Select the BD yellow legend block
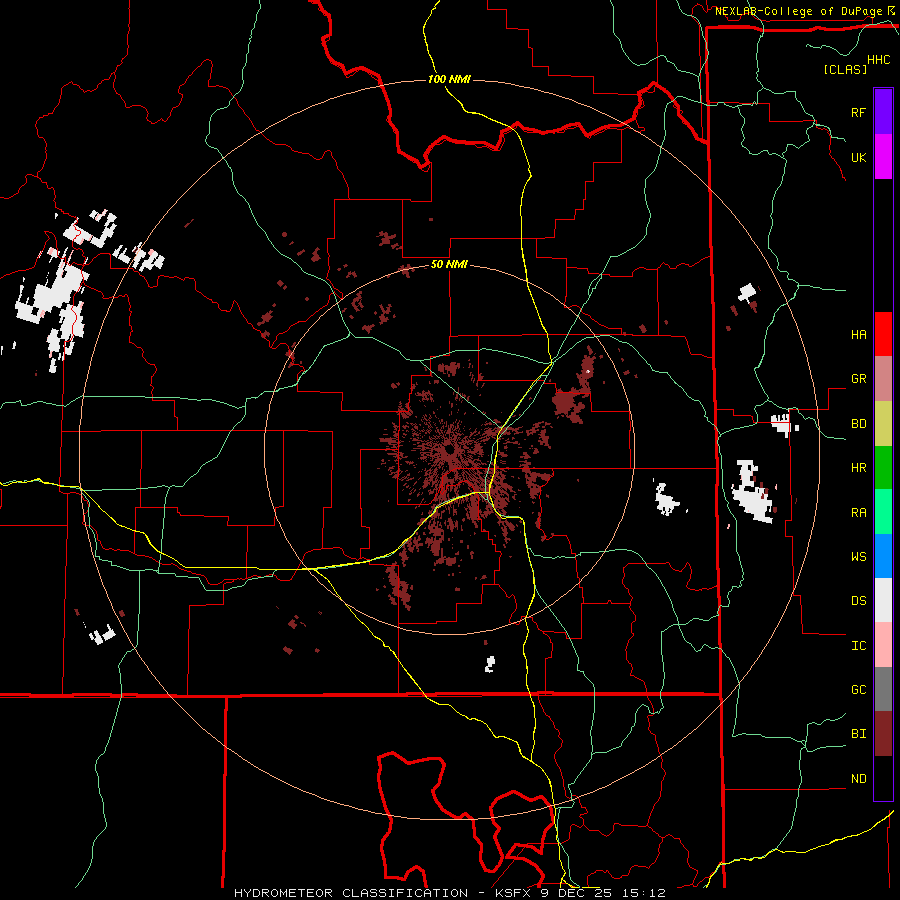Image resolution: width=900 pixels, height=900 pixels. [x=883, y=424]
